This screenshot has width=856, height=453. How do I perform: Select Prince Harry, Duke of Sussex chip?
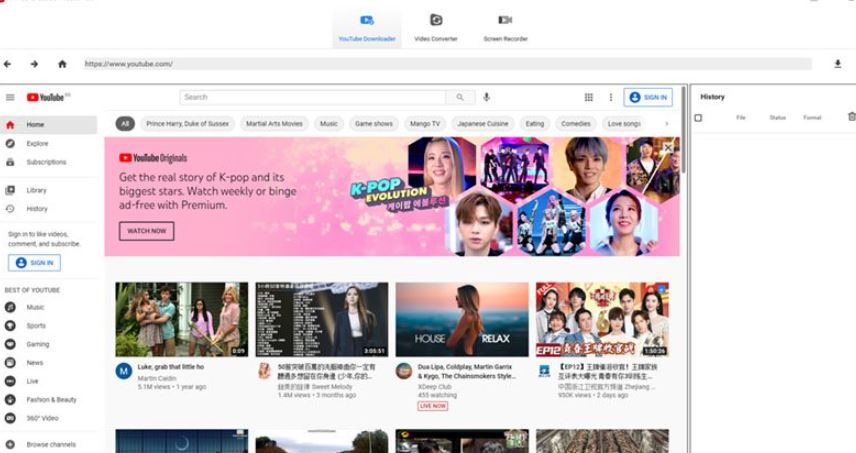[x=187, y=124]
